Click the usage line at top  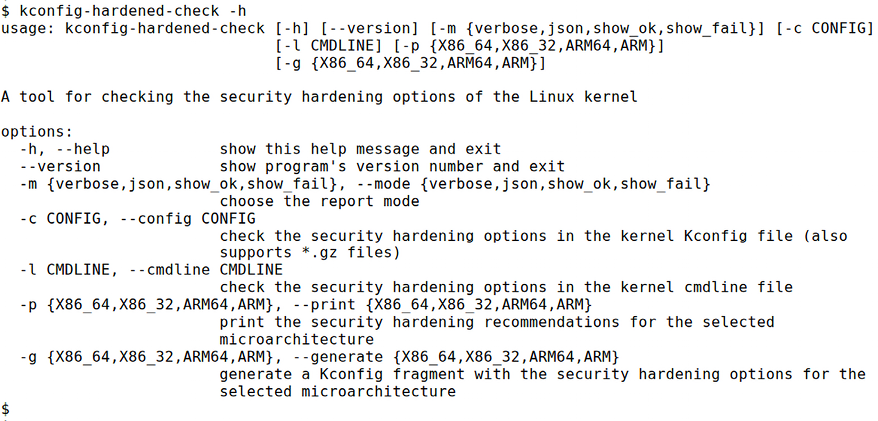click(x=437, y=28)
